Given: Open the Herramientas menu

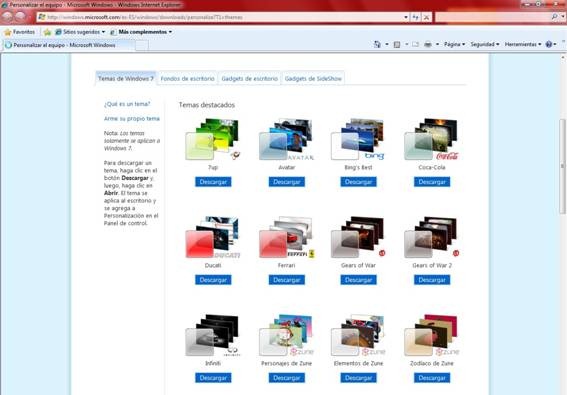Looking at the screenshot, I should coord(523,44).
